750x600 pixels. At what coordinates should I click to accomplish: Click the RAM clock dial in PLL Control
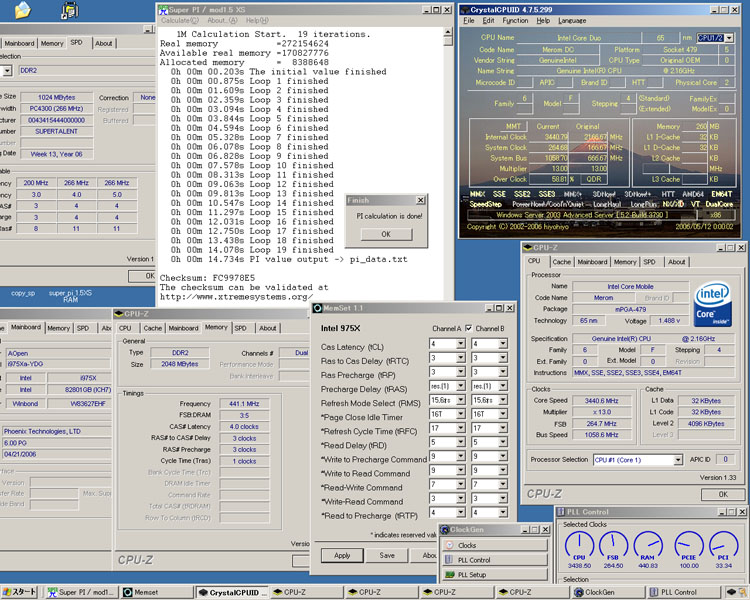pyautogui.click(x=648, y=544)
